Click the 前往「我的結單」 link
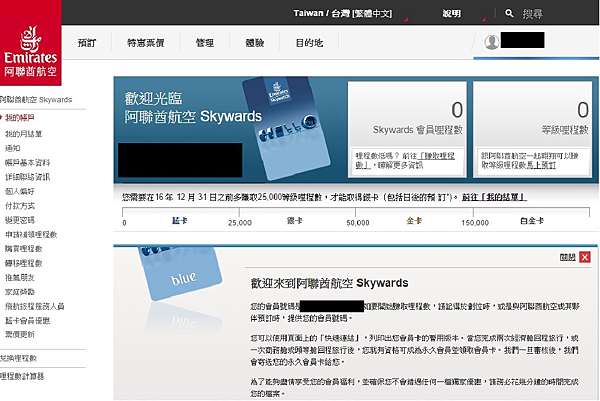Viewport: 600px width, 401px height. pos(494,197)
